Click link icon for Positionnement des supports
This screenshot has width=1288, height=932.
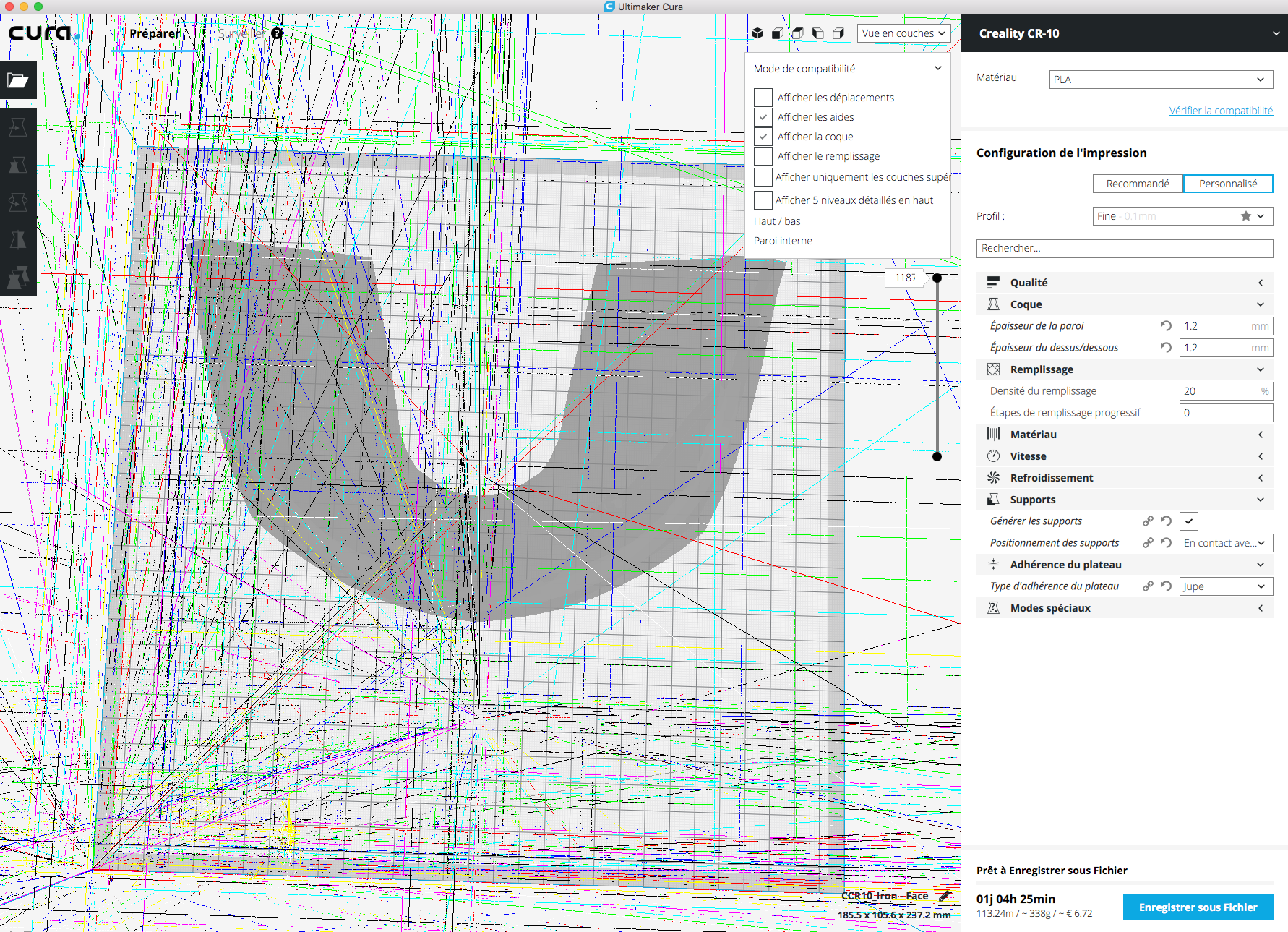[x=1148, y=543]
